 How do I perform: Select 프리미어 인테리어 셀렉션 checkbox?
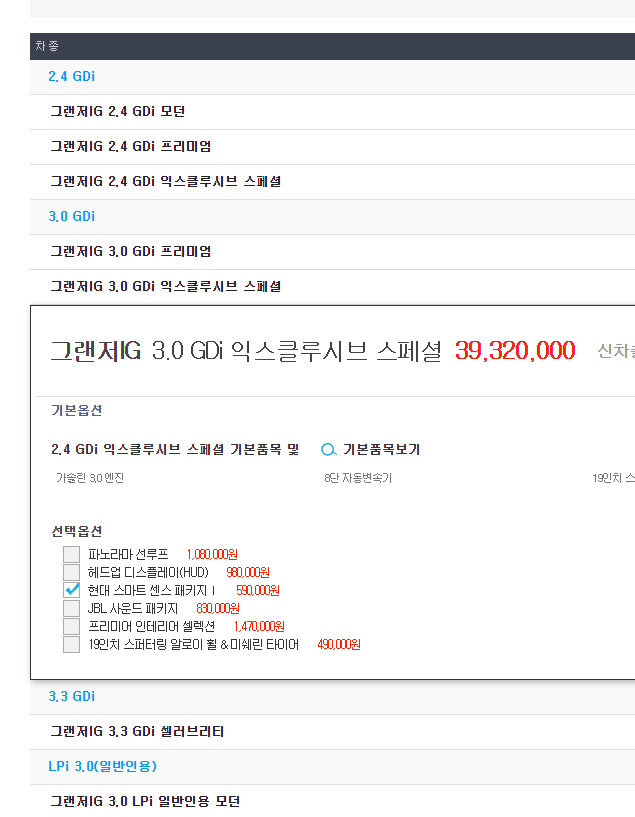[x=71, y=626]
